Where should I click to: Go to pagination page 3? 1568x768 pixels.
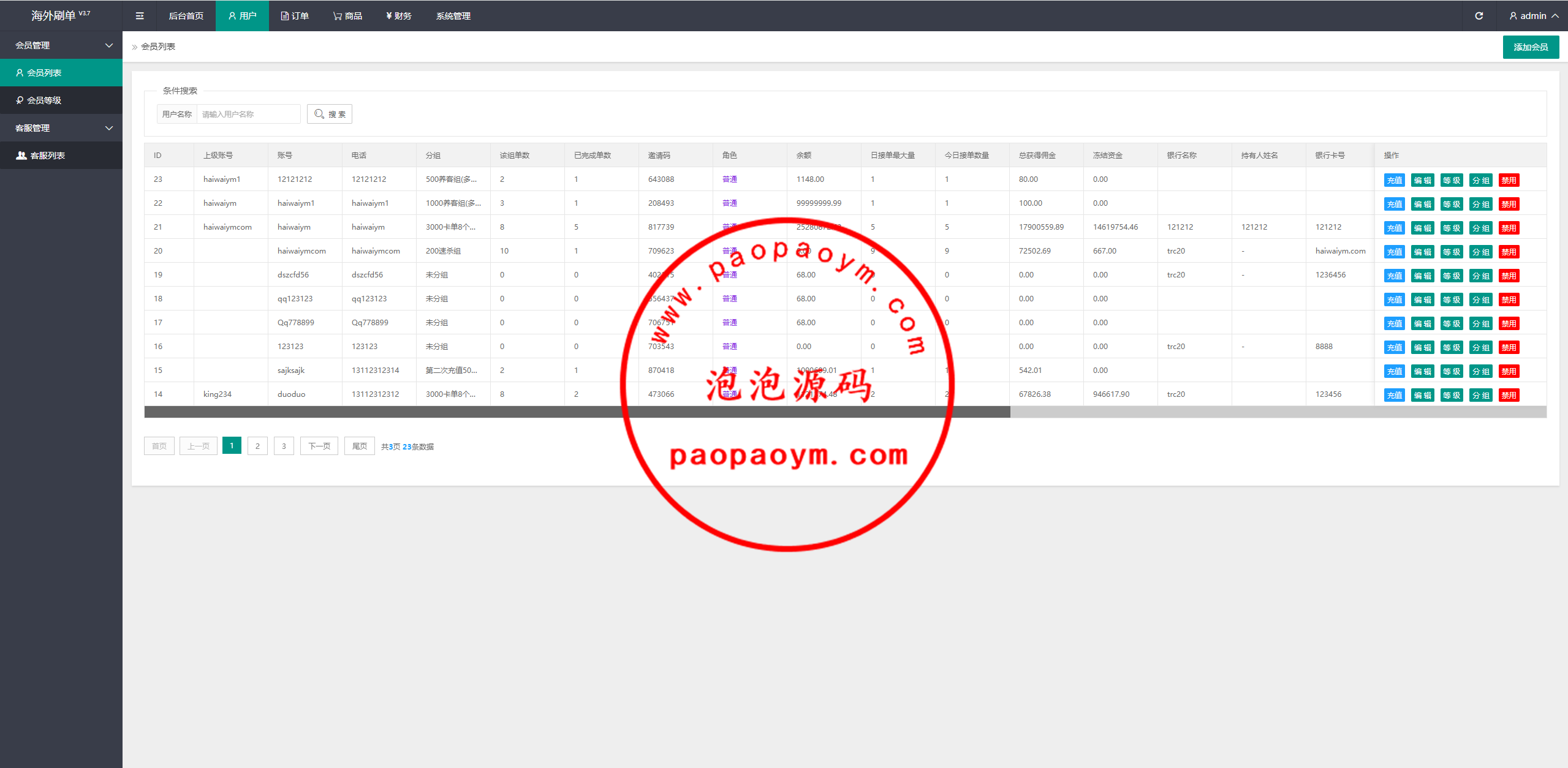[x=284, y=446]
